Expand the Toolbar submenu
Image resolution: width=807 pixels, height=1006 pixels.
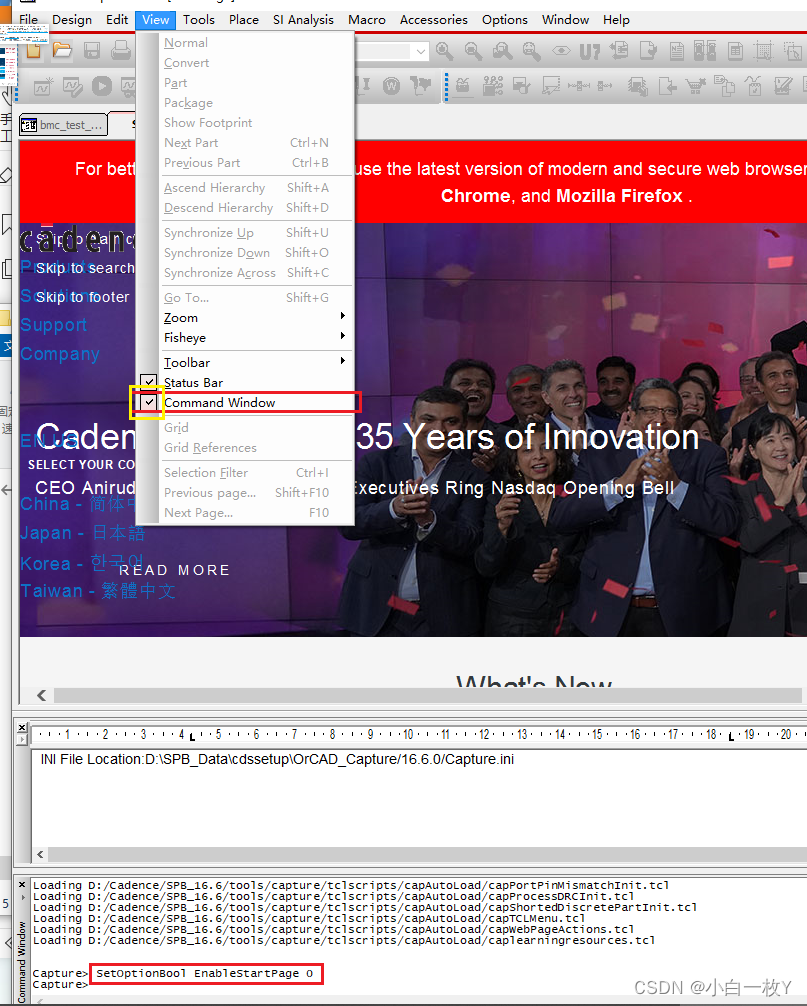(186, 362)
